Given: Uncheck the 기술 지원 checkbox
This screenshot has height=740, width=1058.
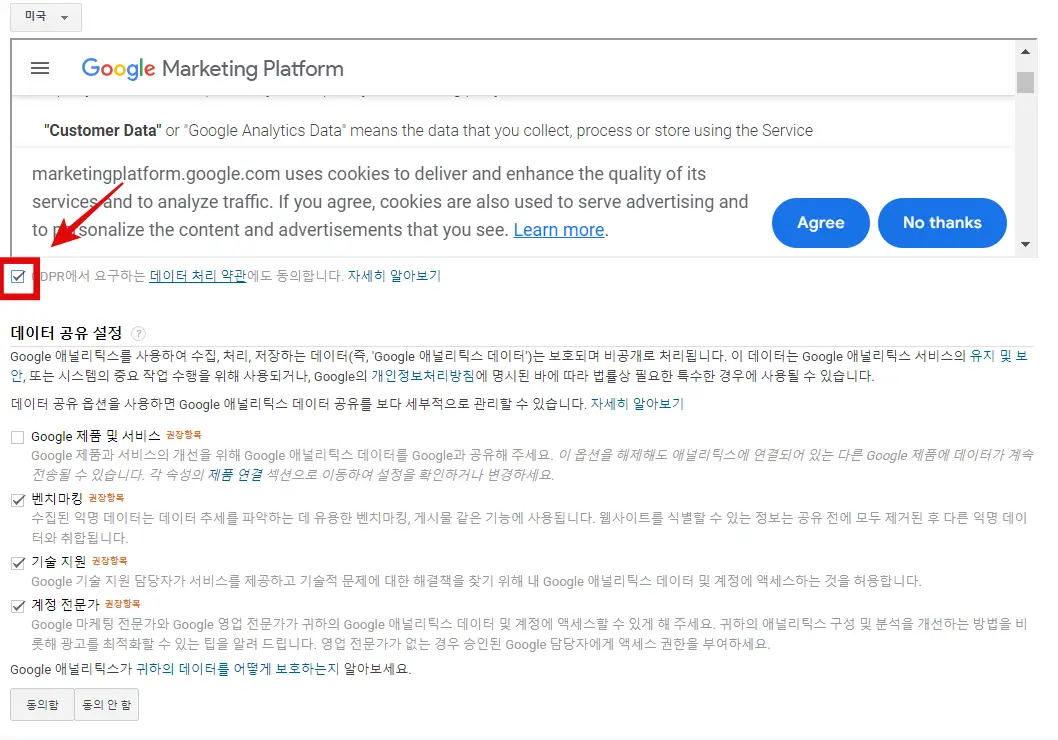Looking at the screenshot, I should tap(18, 563).
